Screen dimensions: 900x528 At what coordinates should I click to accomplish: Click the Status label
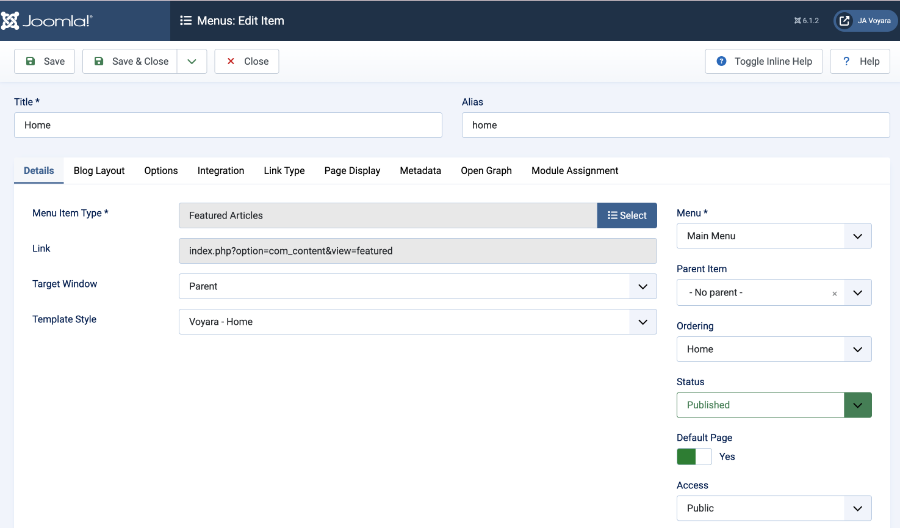point(690,382)
